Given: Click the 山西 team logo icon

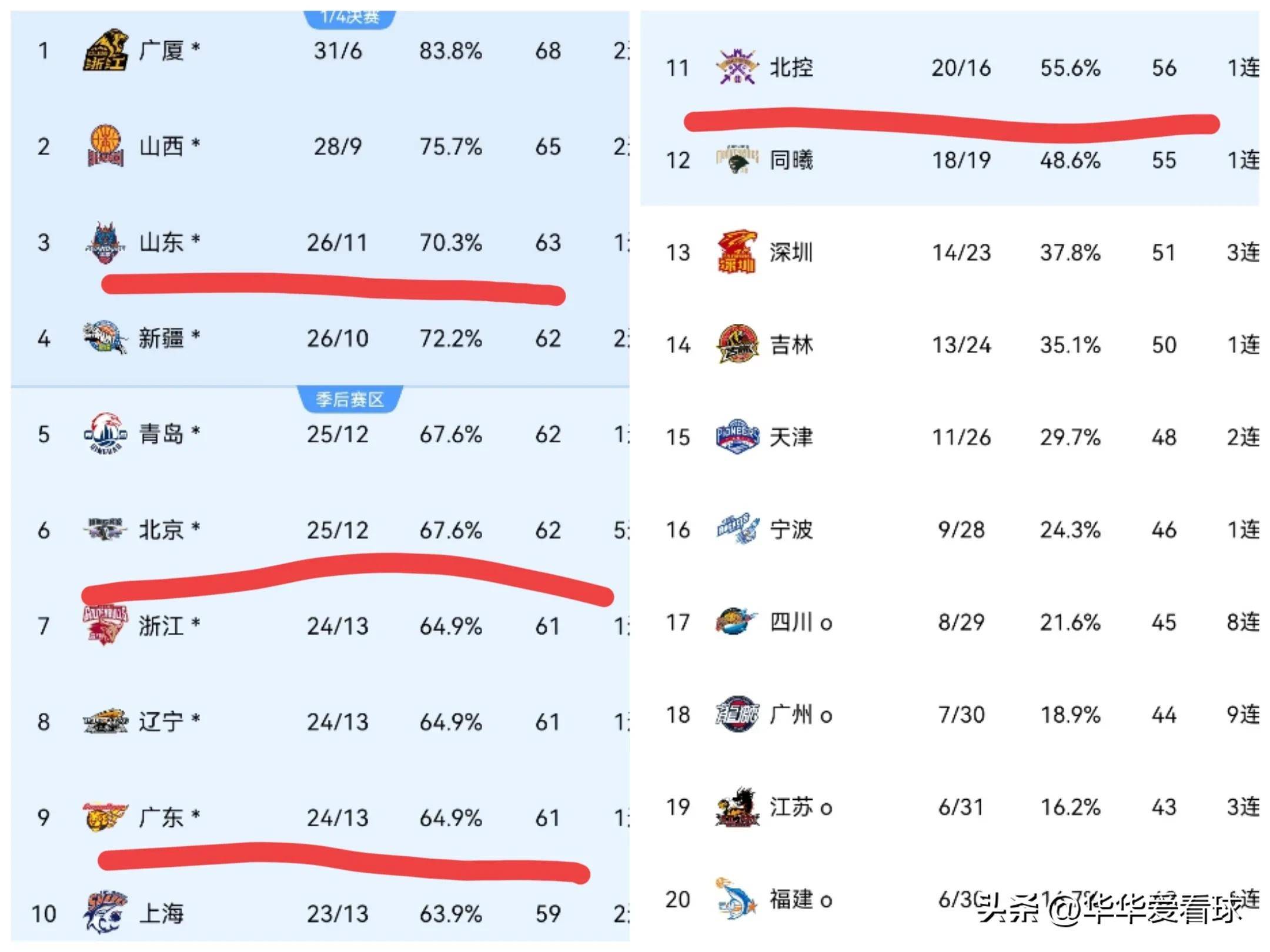Looking at the screenshot, I should pos(105,146).
